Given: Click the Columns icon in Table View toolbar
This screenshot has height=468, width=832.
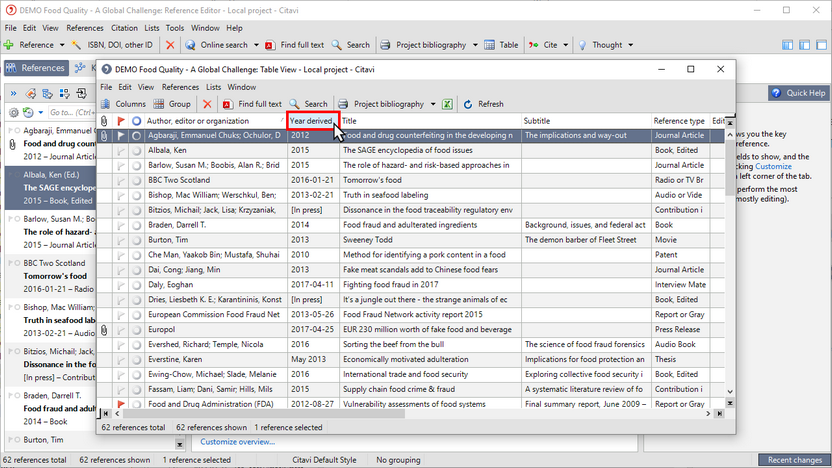Looking at the screenshot, I should click(105, 104).
